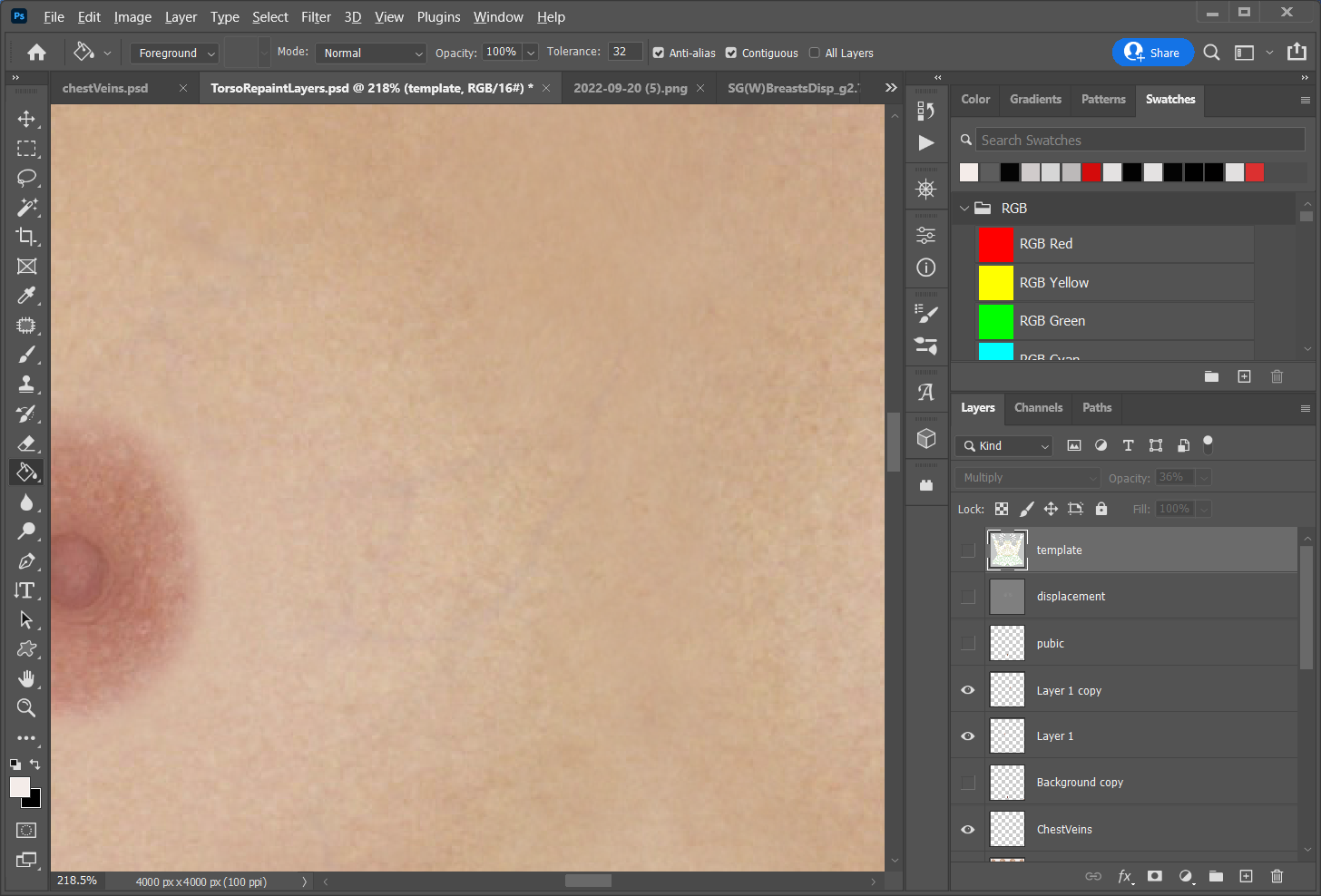This screenshot has height=896, width=1321.
Task: Pick the RGB Red swatch
Action: 995,244
